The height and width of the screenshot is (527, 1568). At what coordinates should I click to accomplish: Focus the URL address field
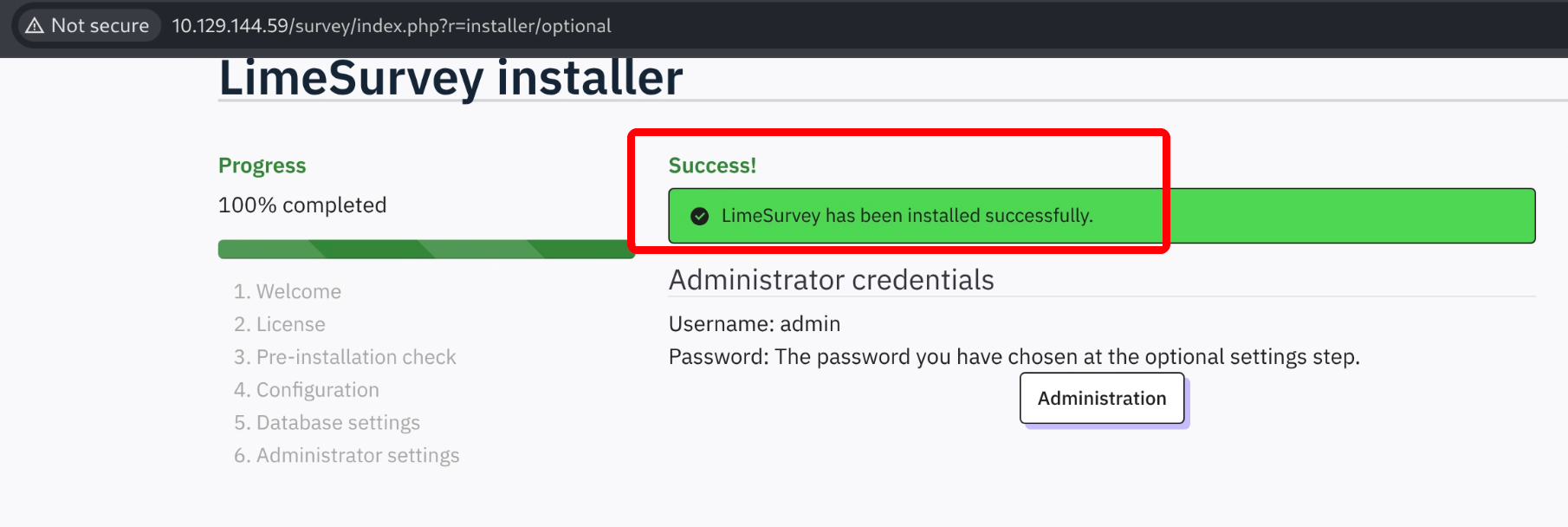coord(392,26)
